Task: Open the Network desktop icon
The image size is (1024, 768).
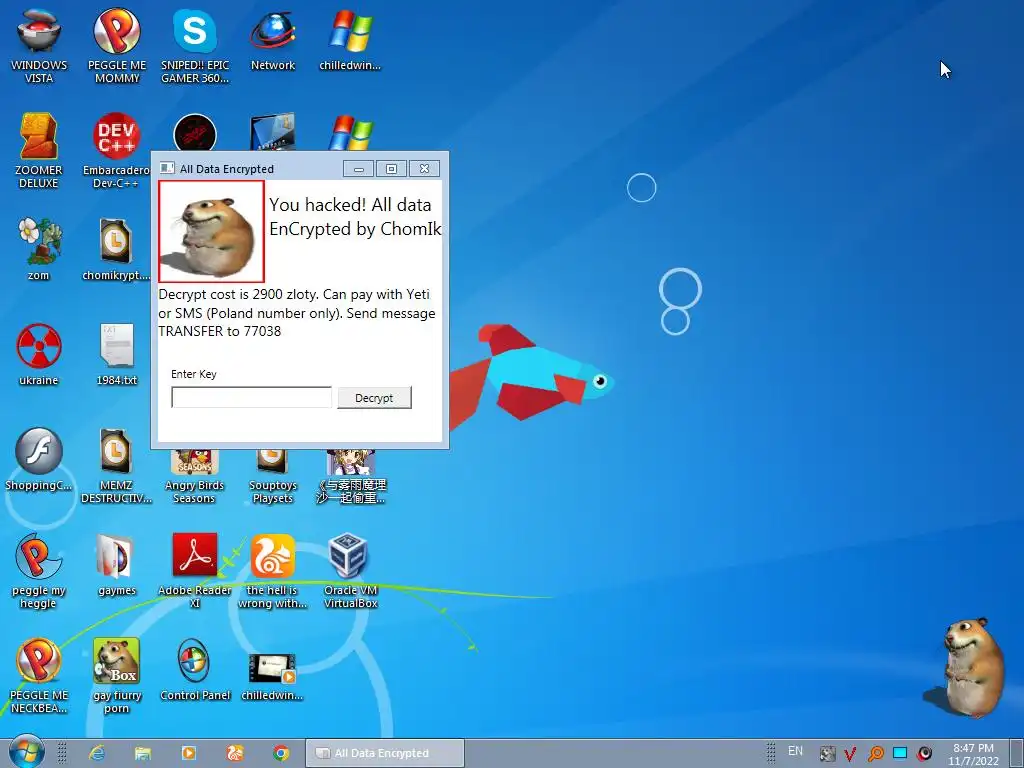Action: click(273, 40)
